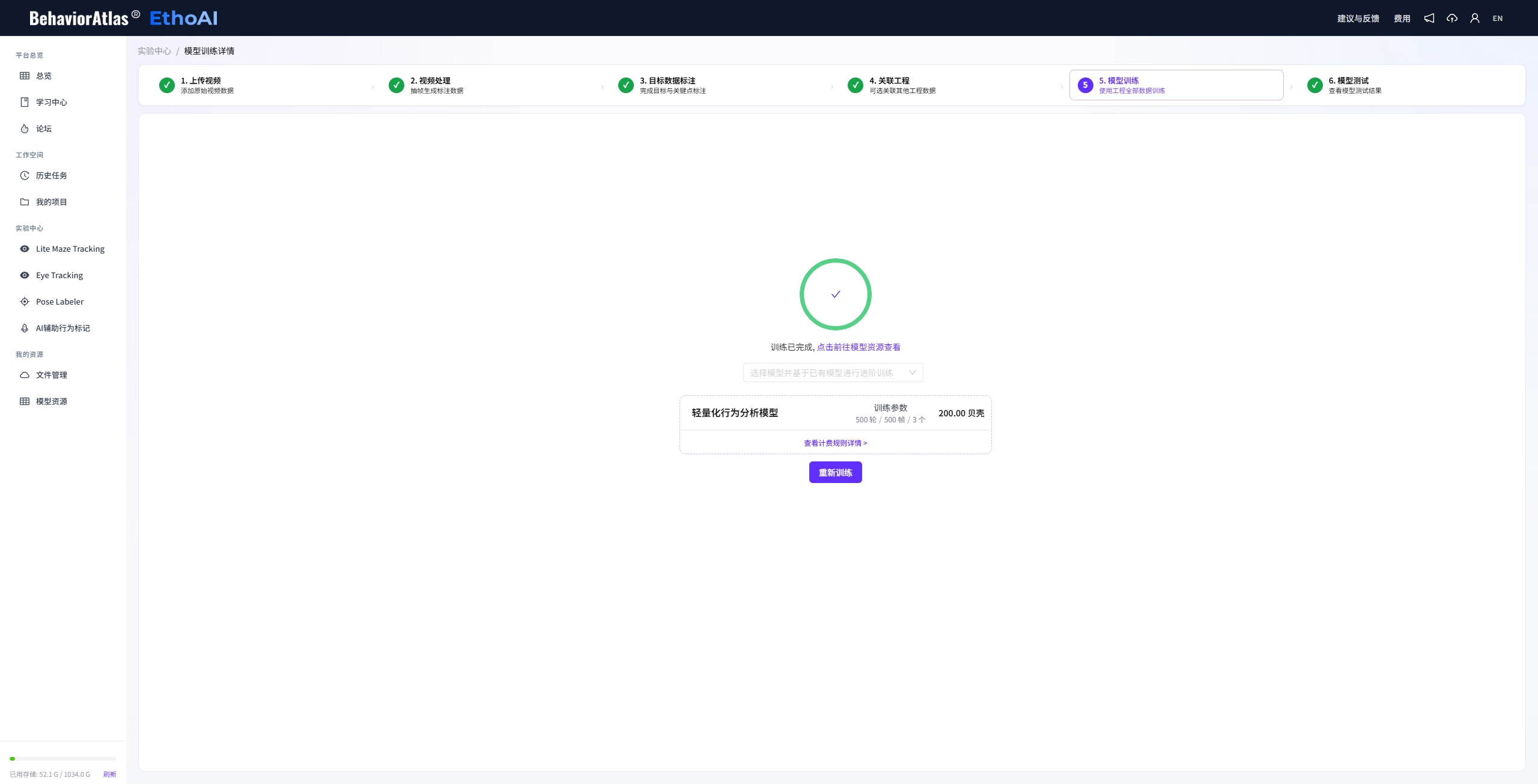Switch language with EN button
The height and width of the screenshot is (784, 1538).
1498,19
